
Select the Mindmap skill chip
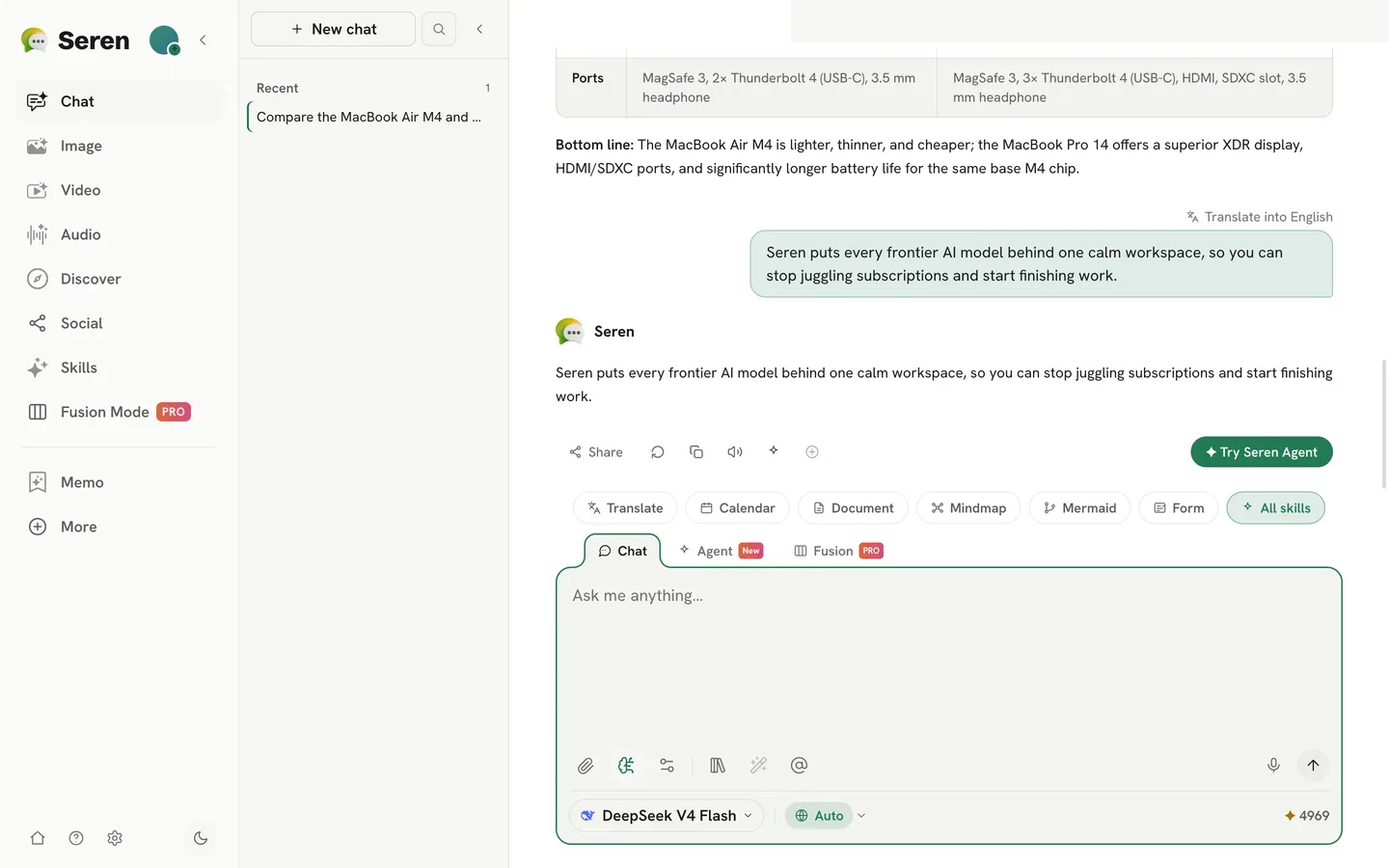coord(968,508)
